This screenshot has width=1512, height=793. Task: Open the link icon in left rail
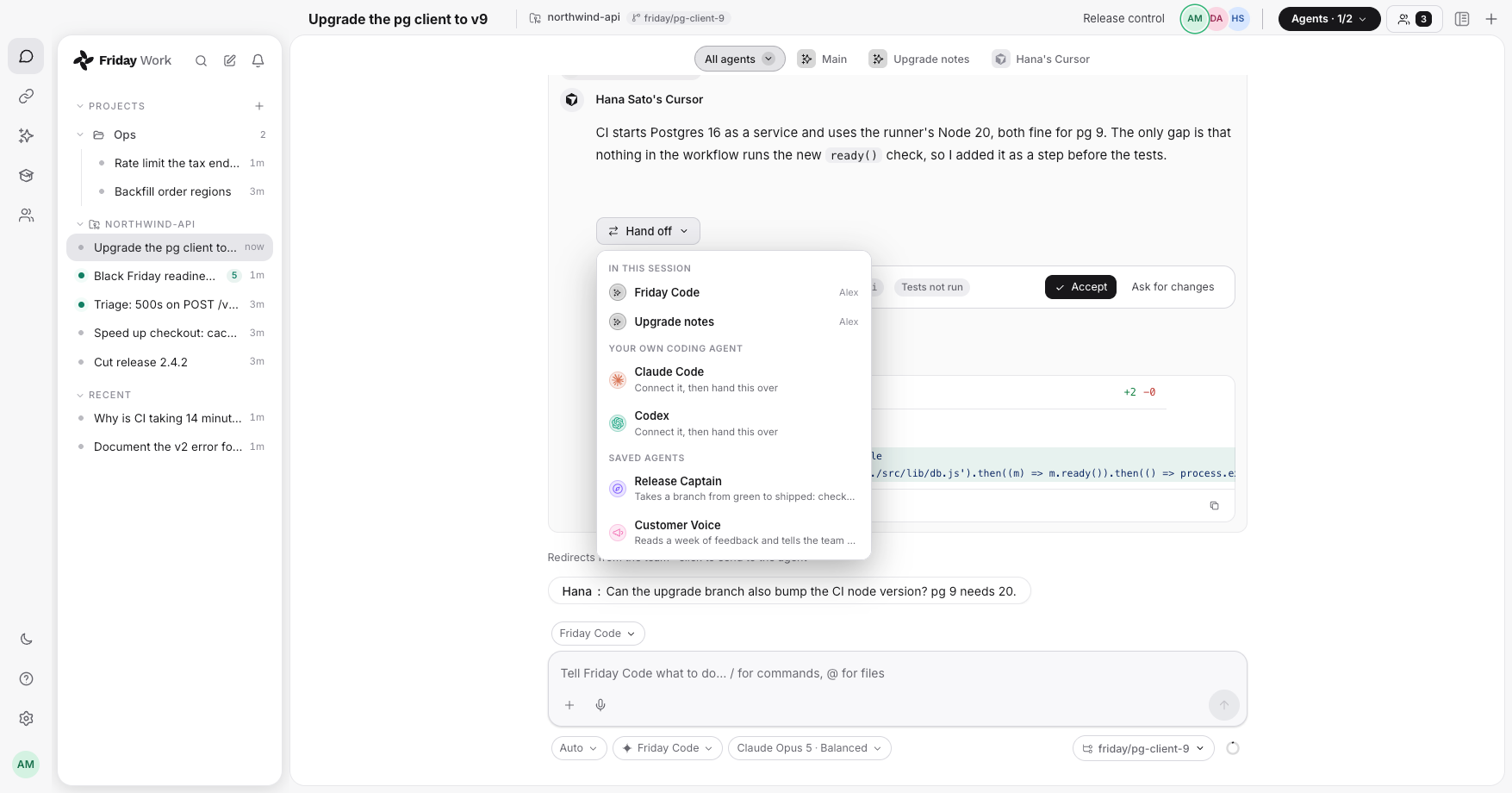(27, 96)
